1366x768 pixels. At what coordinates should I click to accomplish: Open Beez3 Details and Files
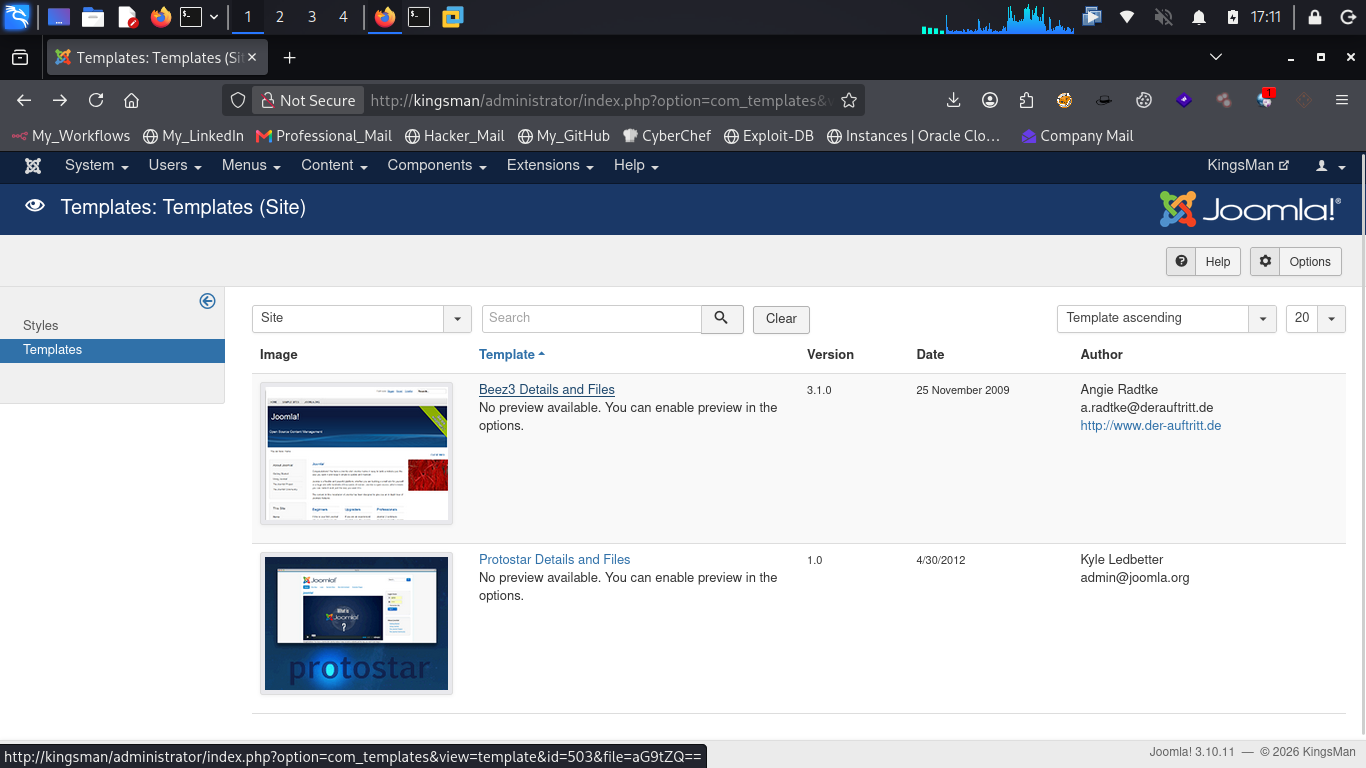[x=547, y=390]
